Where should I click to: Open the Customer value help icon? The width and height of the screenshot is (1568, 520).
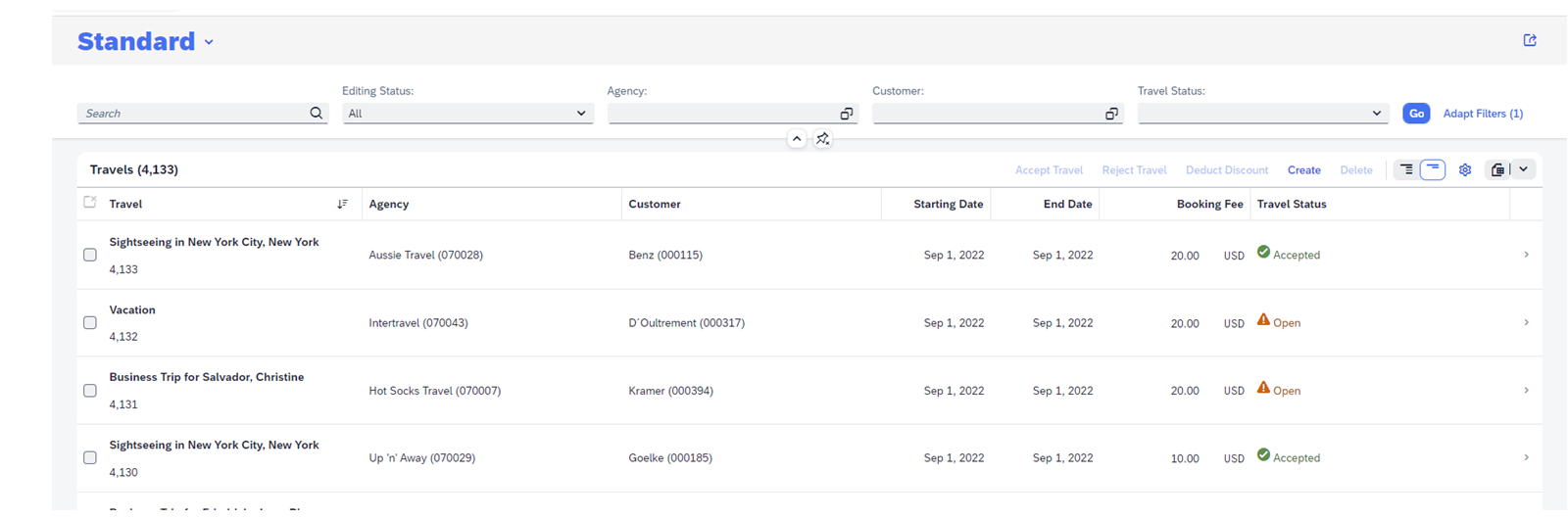coord(1111,114)
